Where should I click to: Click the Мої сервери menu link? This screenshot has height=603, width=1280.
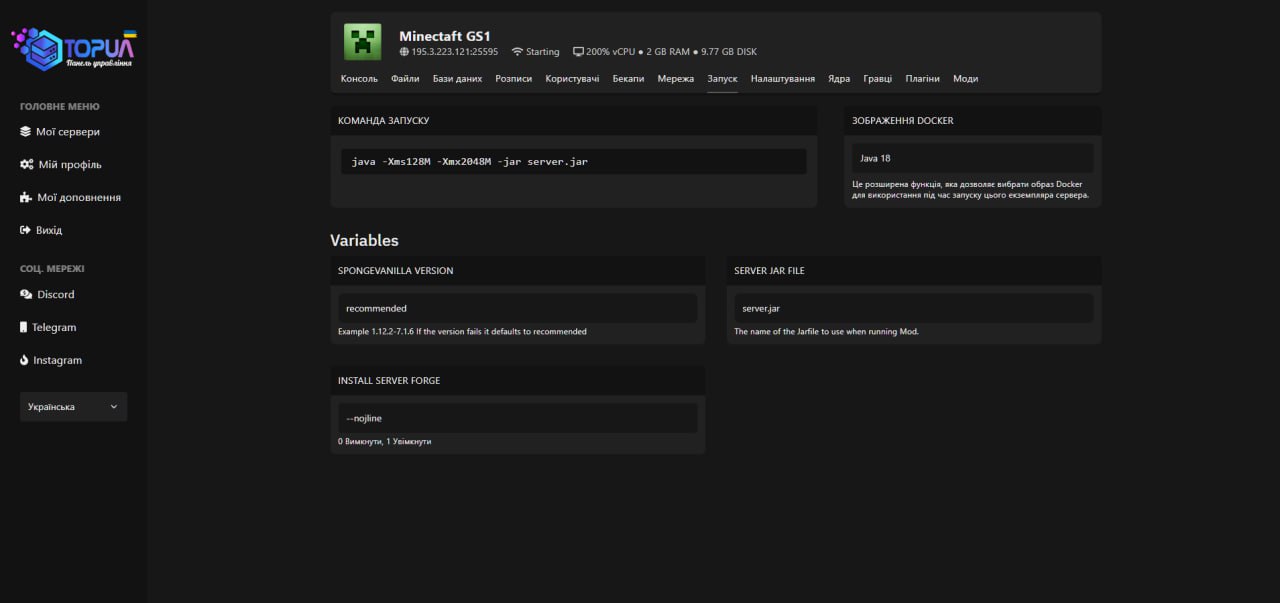click(68, 132)
